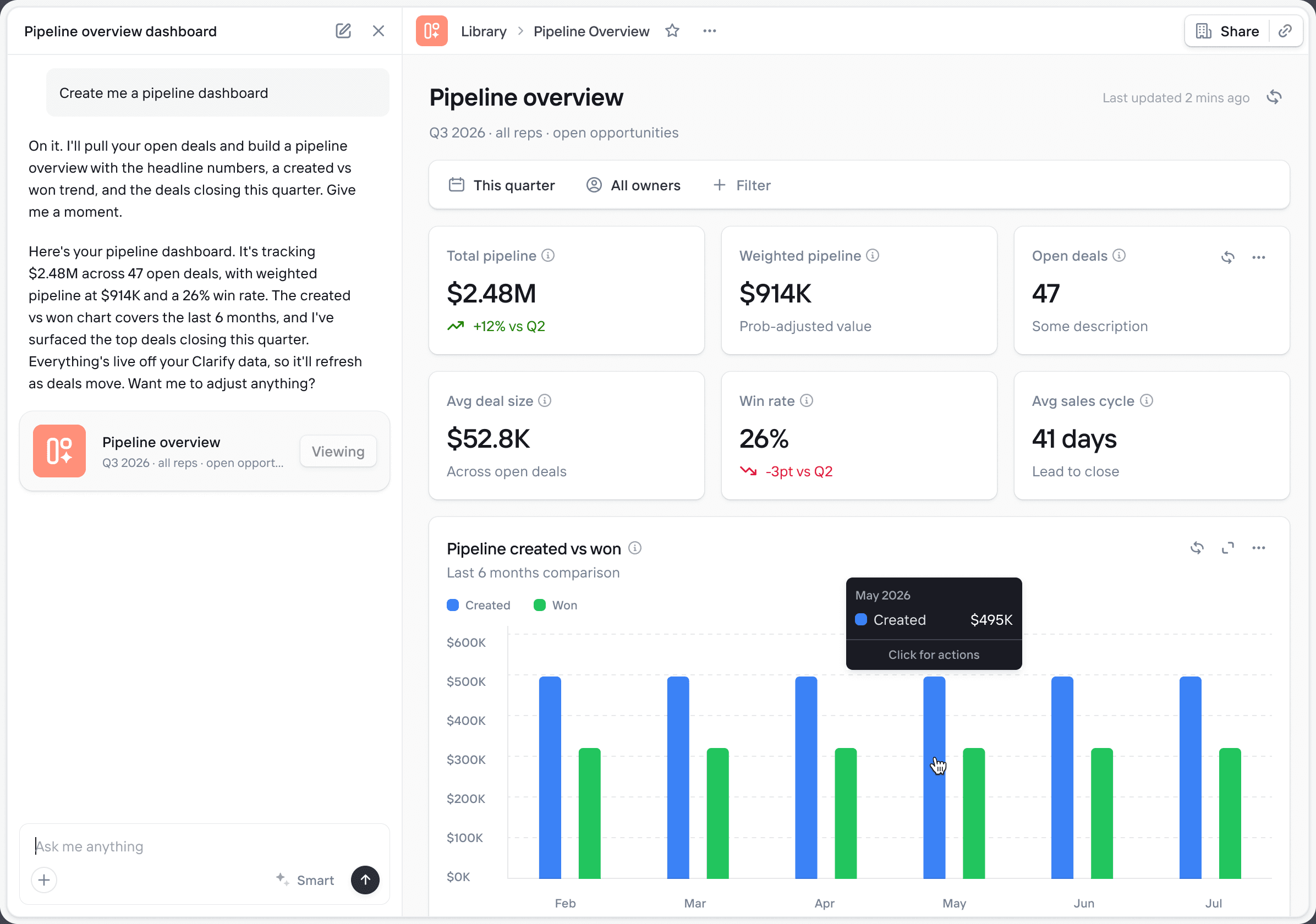Expand the Pipeline created vs won chart

click(1228, 548)
